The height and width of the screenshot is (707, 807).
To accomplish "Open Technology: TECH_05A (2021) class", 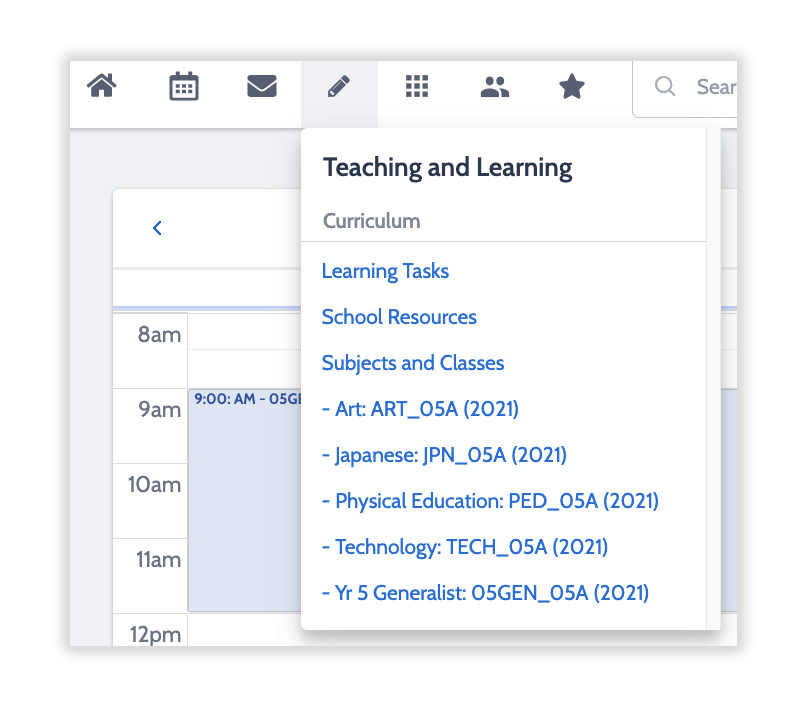I will [465, 547].
